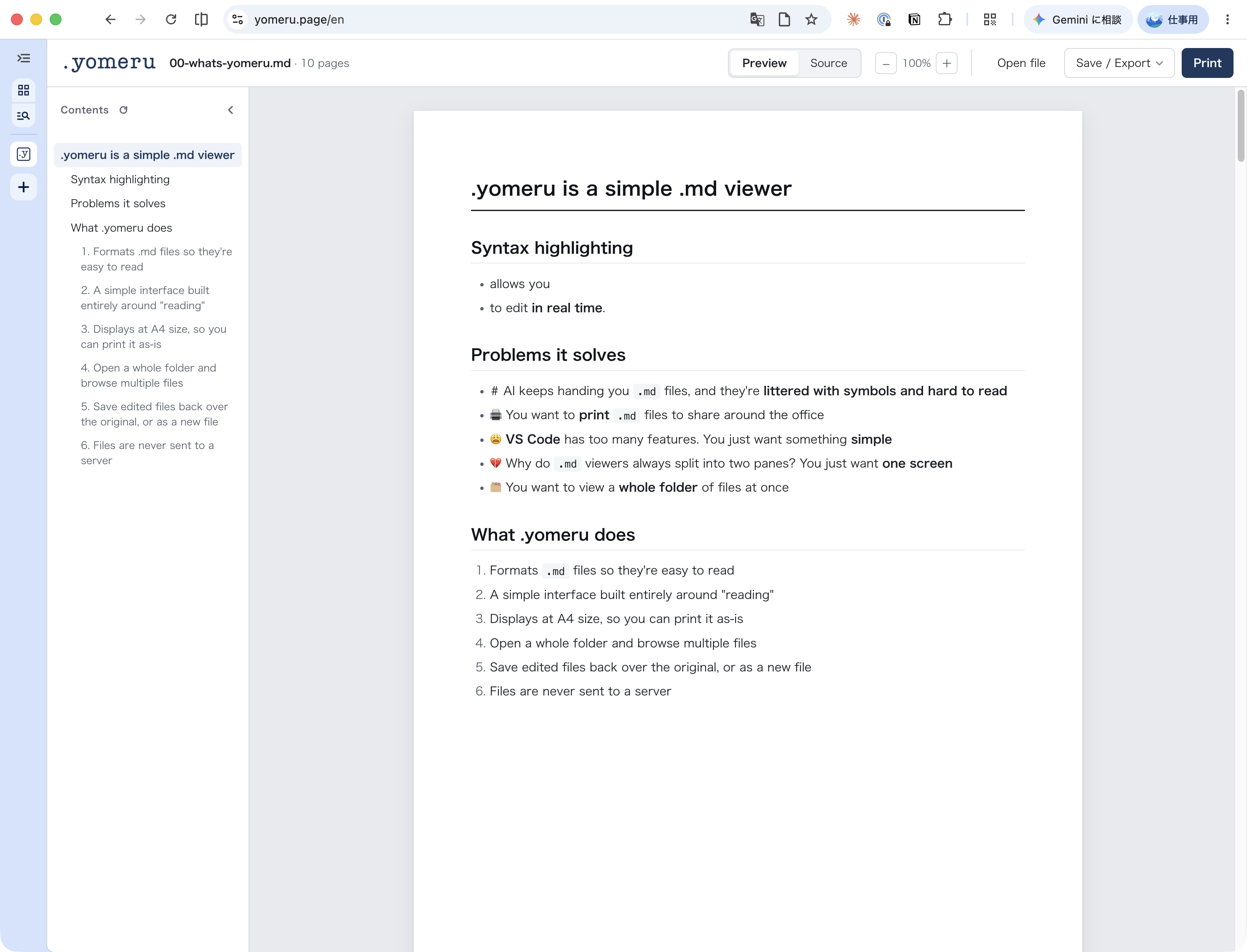Select outline item 1. Formats .md files

[x=156, y=259]
